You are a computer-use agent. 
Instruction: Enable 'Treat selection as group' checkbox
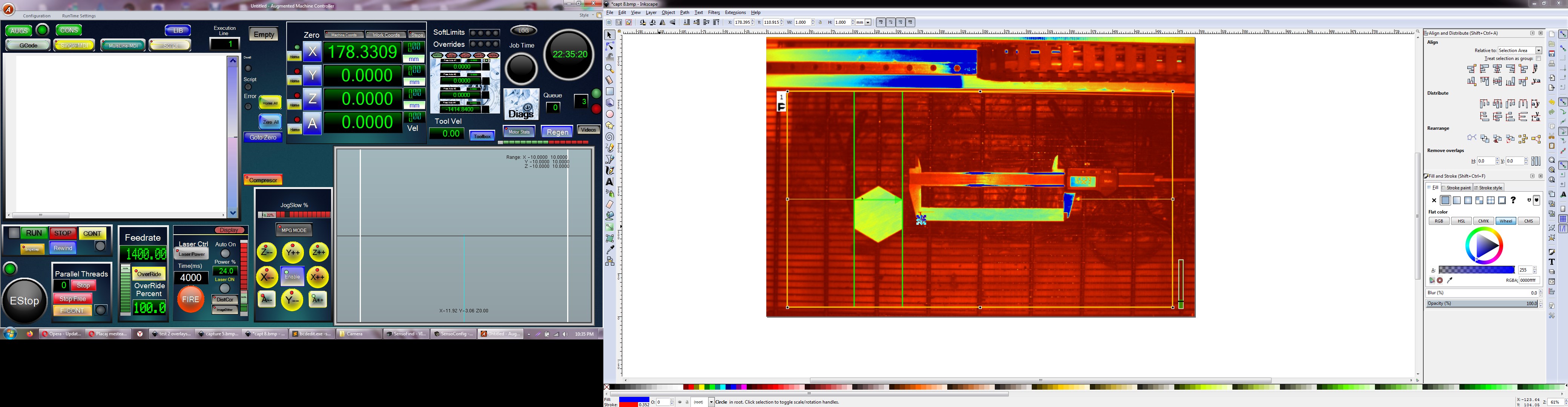click(x=1538, y=59)
